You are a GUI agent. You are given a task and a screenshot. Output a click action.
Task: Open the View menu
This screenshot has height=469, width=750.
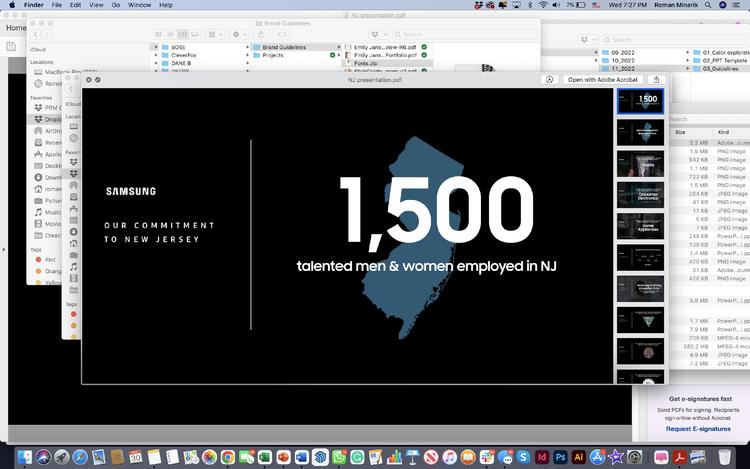[96, 5]
